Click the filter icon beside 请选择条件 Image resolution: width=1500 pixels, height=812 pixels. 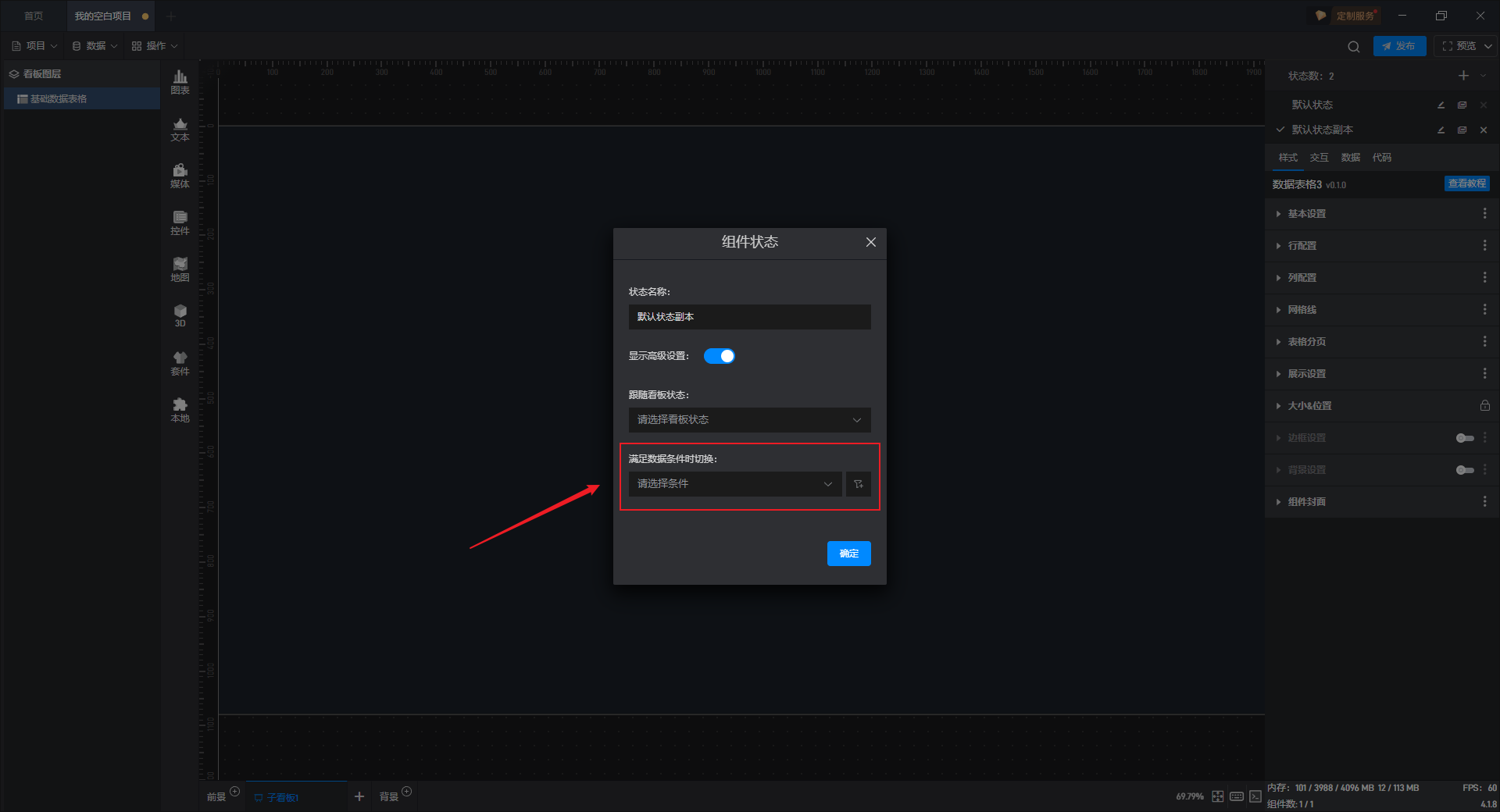(859, 484)
